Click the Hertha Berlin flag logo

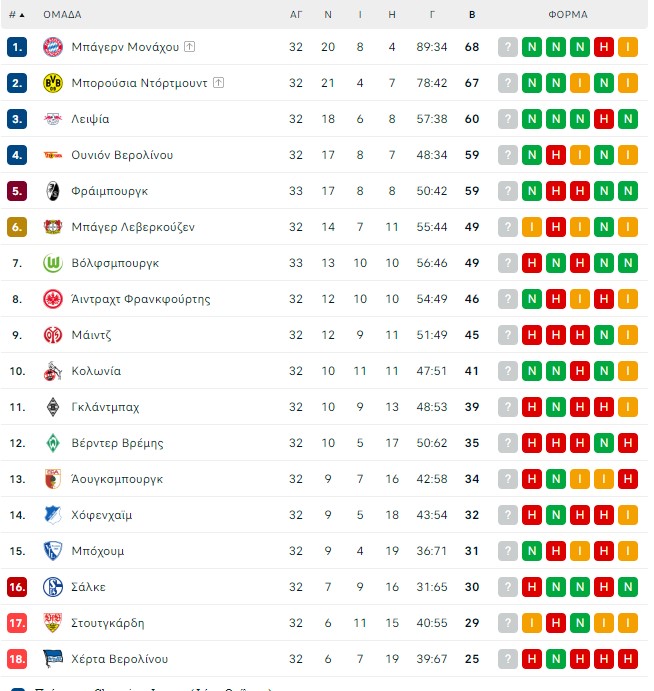(52, 659)
